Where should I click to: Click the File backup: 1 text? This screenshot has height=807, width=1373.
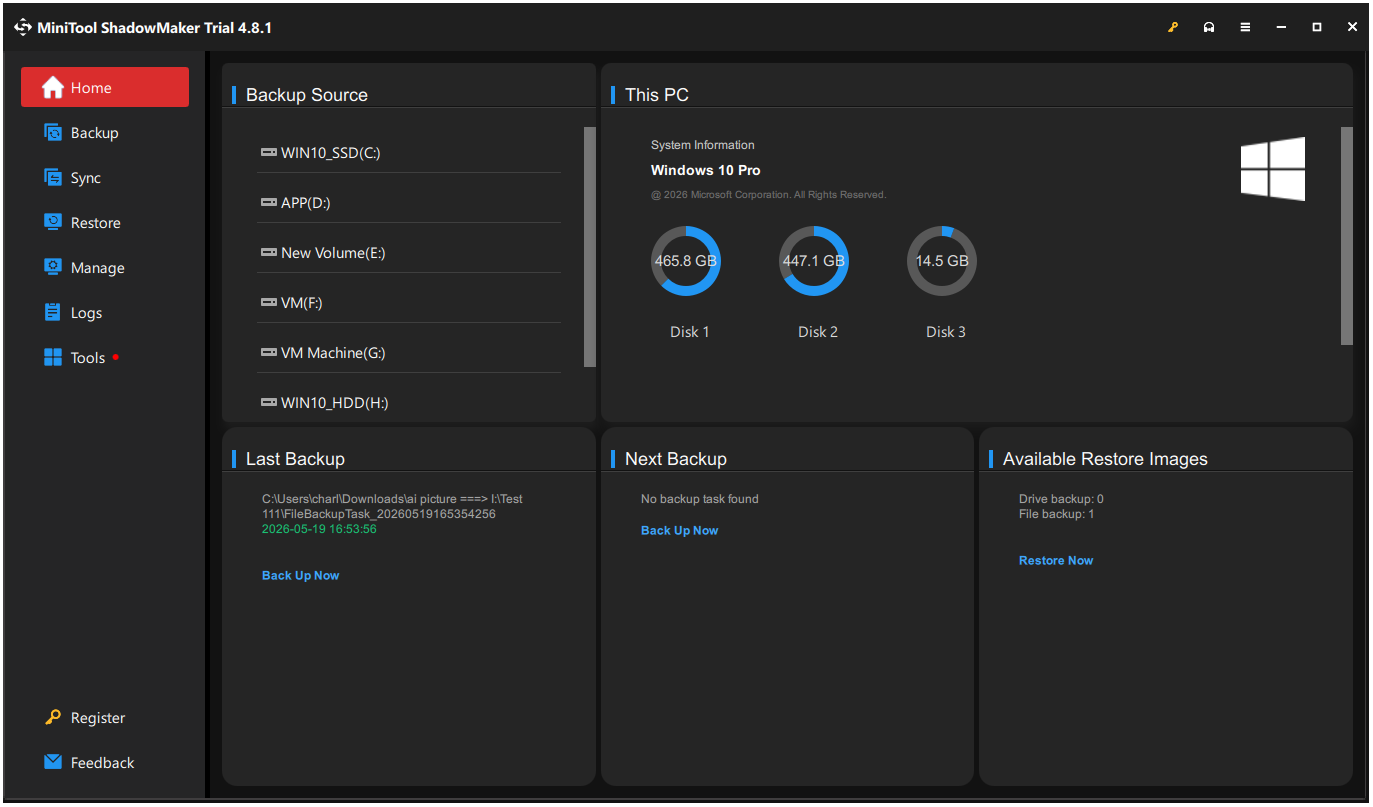click(x=1057, y=514)
